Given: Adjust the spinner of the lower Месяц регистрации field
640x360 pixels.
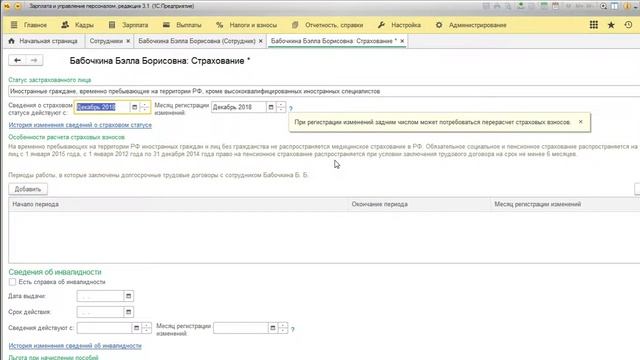Looking at the screenshot, I should coord(283,328).
